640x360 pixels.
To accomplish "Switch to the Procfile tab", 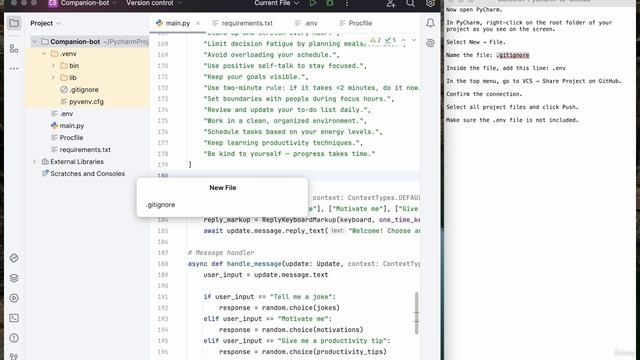I will click(356, 23).
